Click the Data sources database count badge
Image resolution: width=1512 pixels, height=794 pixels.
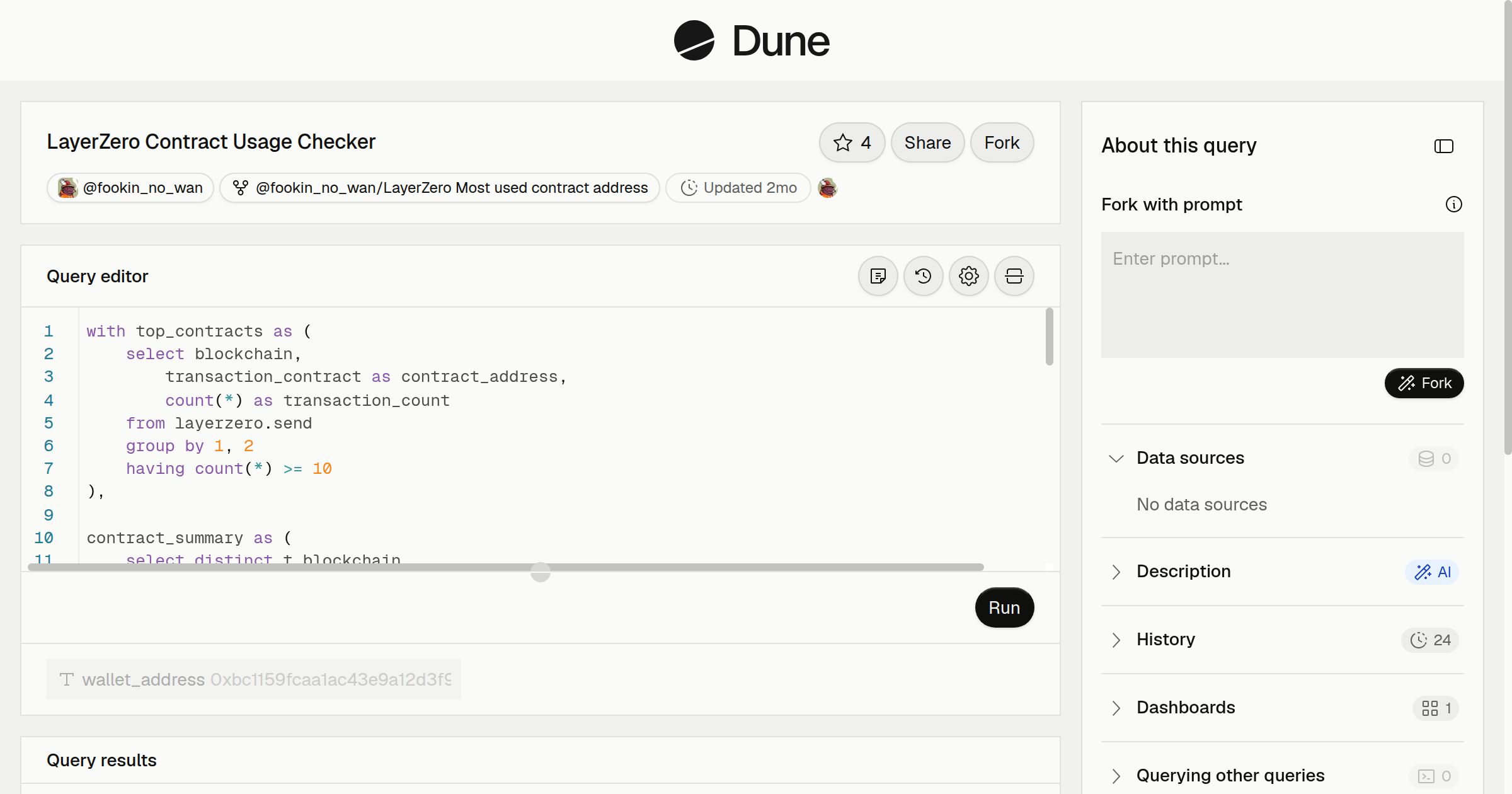click(1434, 459)
